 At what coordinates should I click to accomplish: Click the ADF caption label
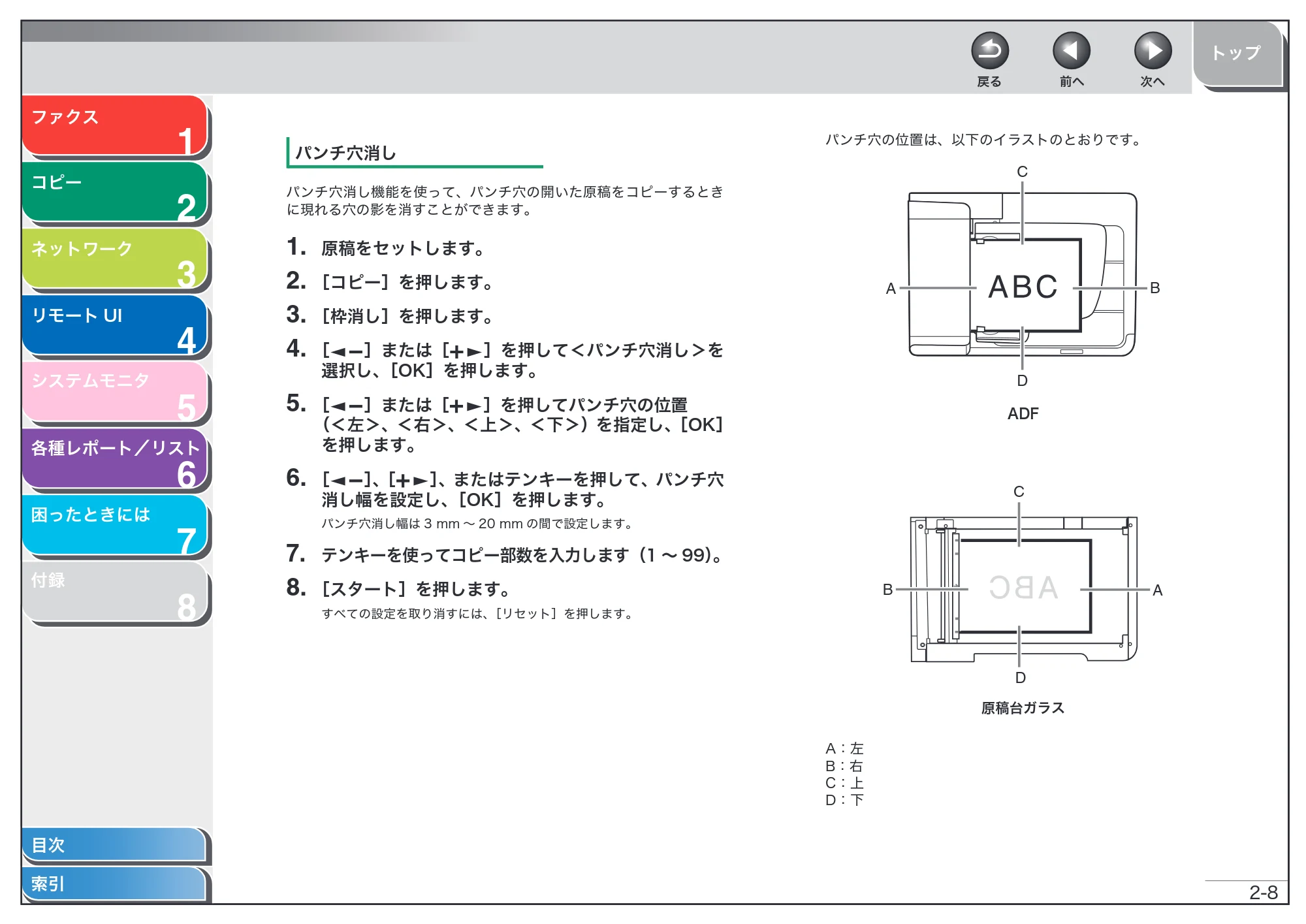coord(1023,413)
